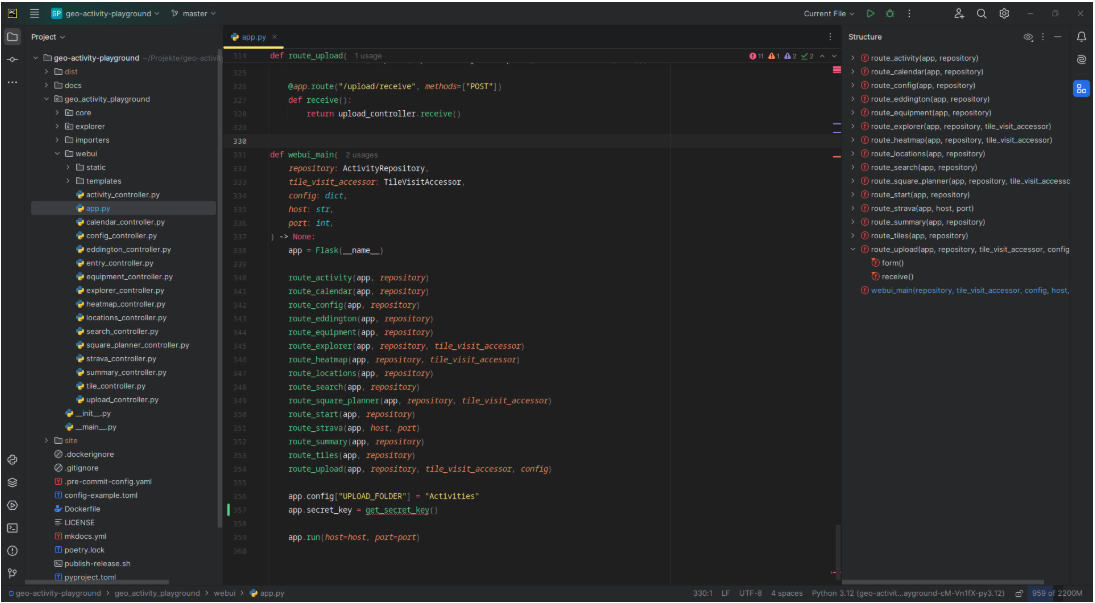Screen dimensions: 1095x603
Task: Open the master branch dropdown
Action: (193, 13)
